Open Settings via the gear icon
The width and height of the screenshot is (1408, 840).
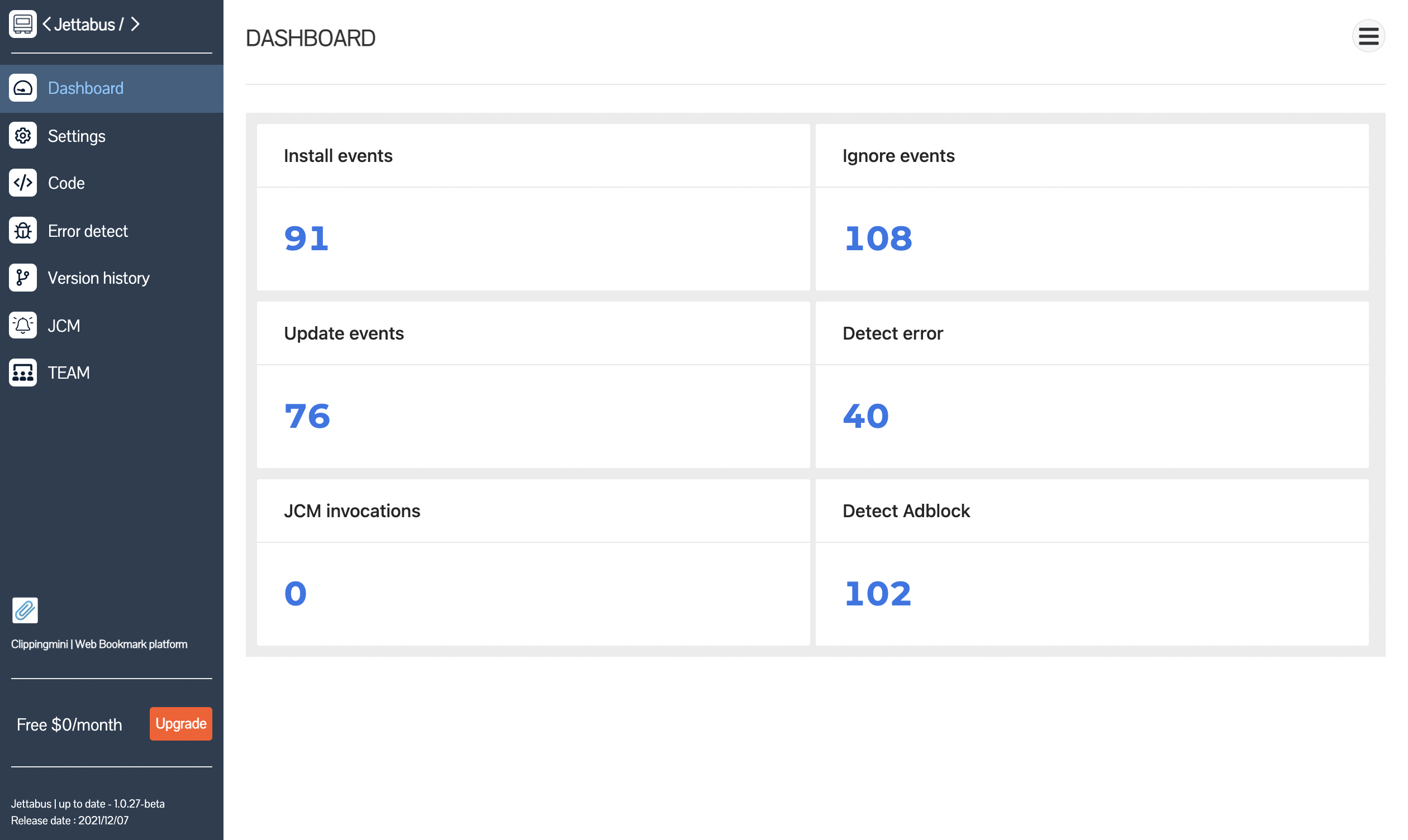click(x=23, y=135)
